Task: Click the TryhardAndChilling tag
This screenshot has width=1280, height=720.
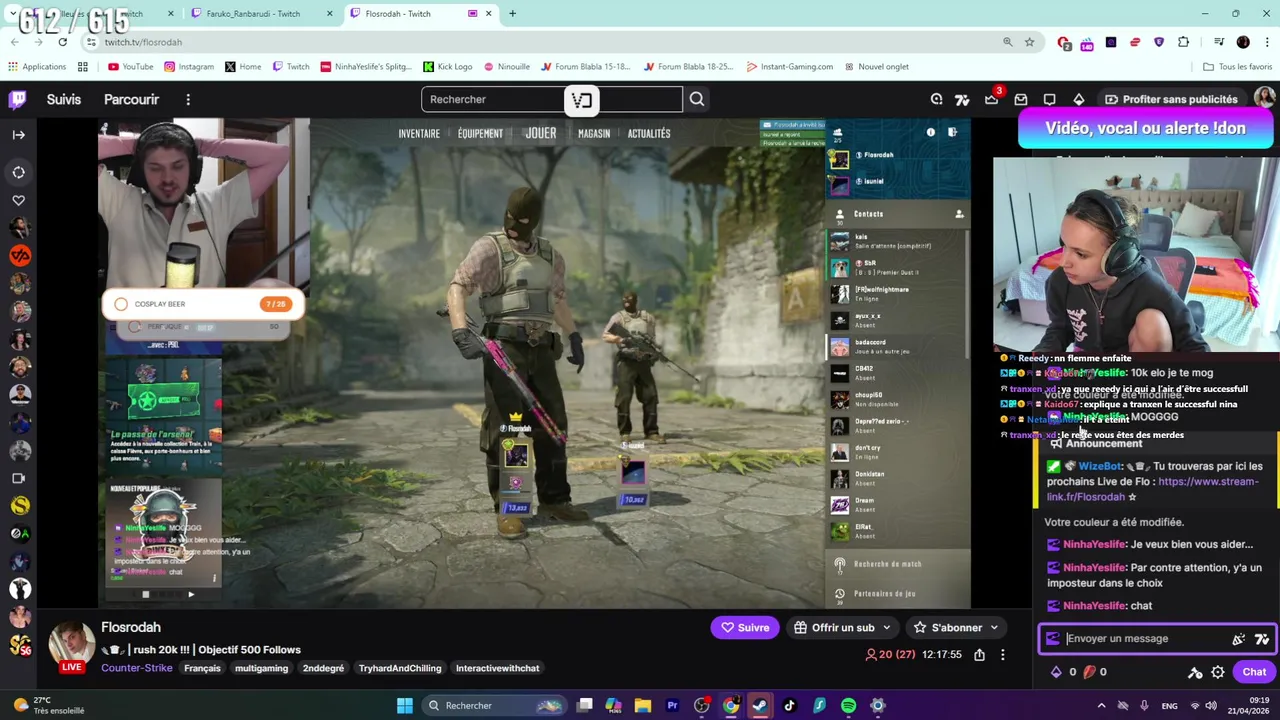Action: tap(400, 668)
